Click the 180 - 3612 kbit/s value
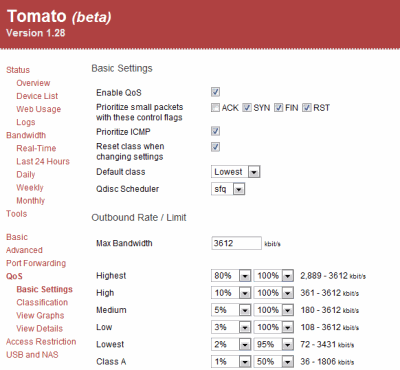 coord(330,310)
